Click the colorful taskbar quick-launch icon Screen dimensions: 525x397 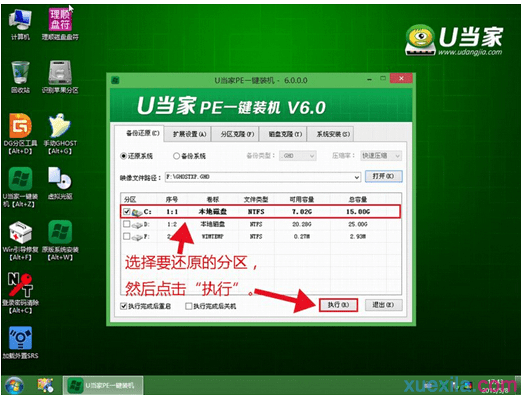45,385
